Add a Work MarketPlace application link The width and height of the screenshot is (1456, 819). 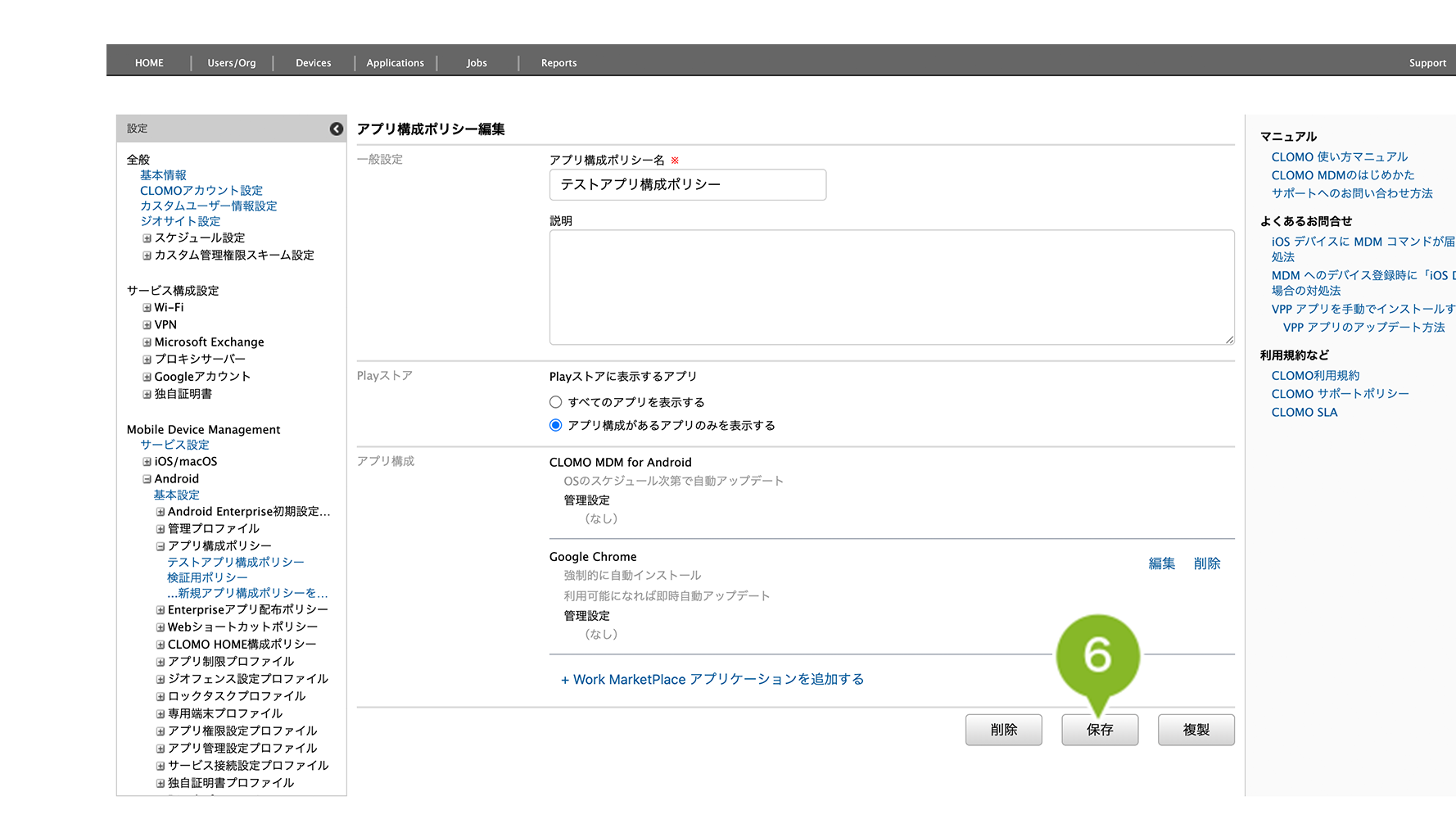tap(712, 679)
